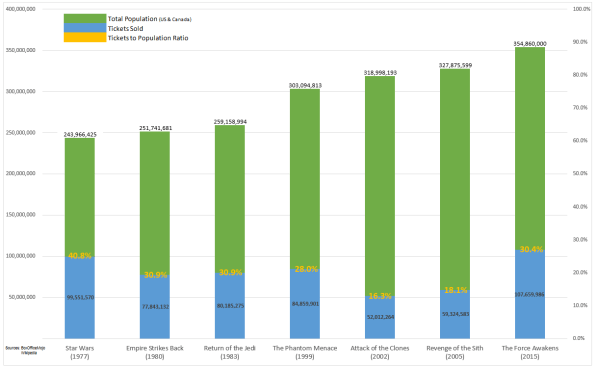Click the 354,860,000 population data label
Image resolution: width=596 pixels, height=368 pixels.
530,44
